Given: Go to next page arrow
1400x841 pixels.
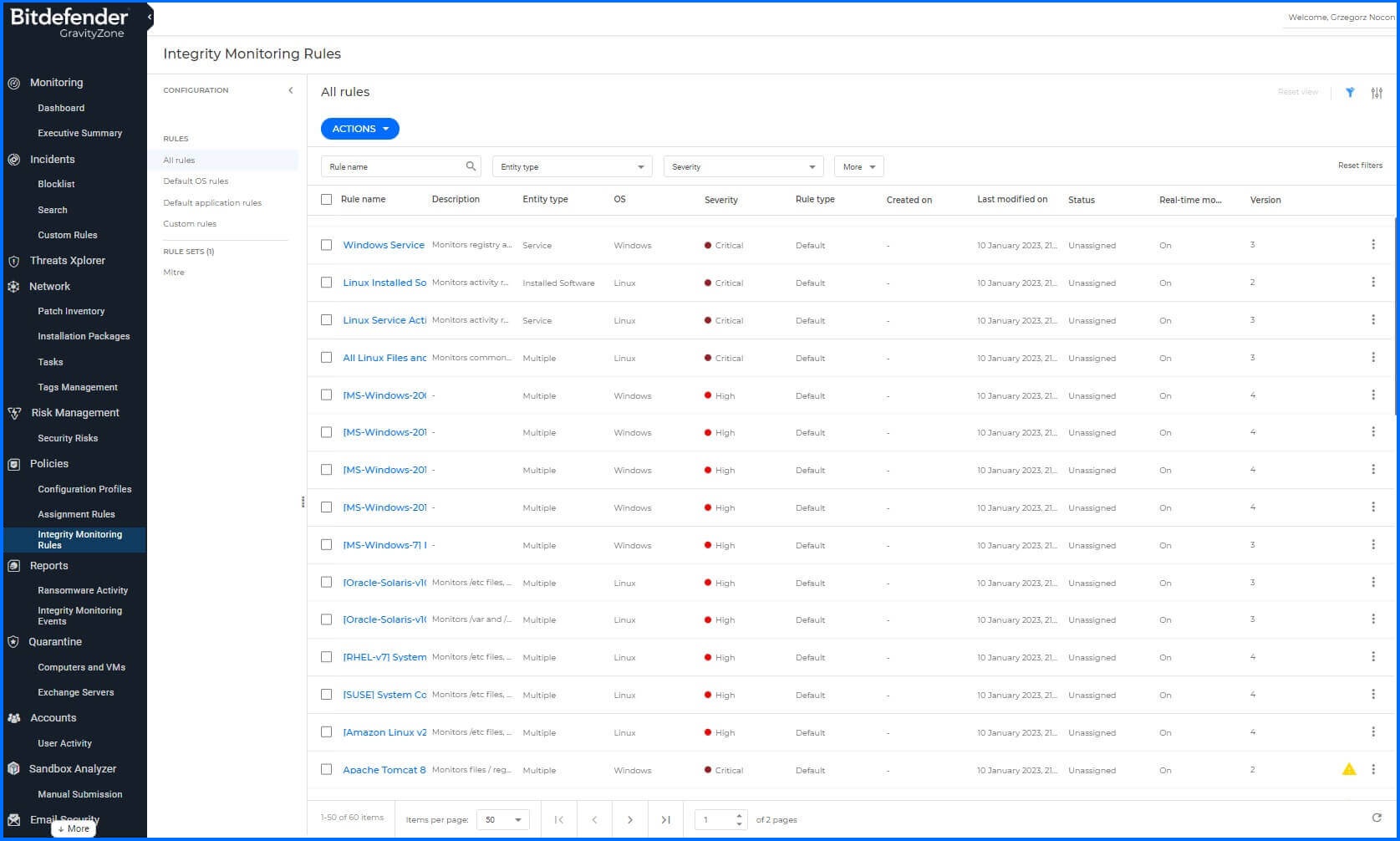Looking at the screenshot, I should 630,819.
